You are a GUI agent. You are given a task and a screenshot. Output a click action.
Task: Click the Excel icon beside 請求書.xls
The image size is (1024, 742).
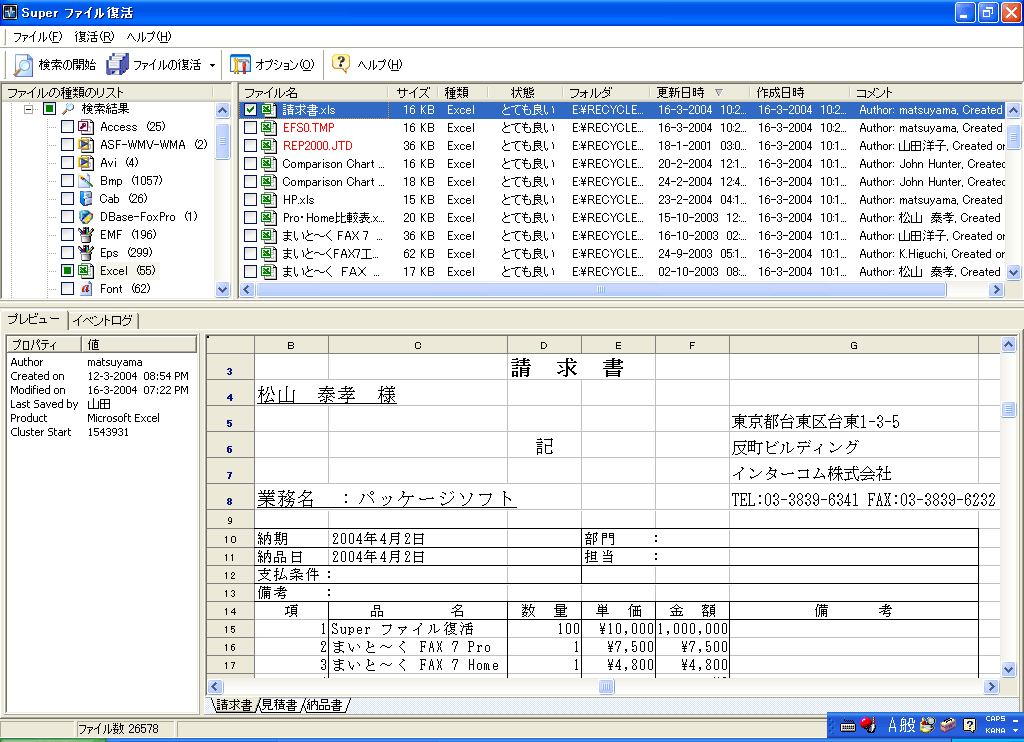pyautogui.click(x=268, y=110)
